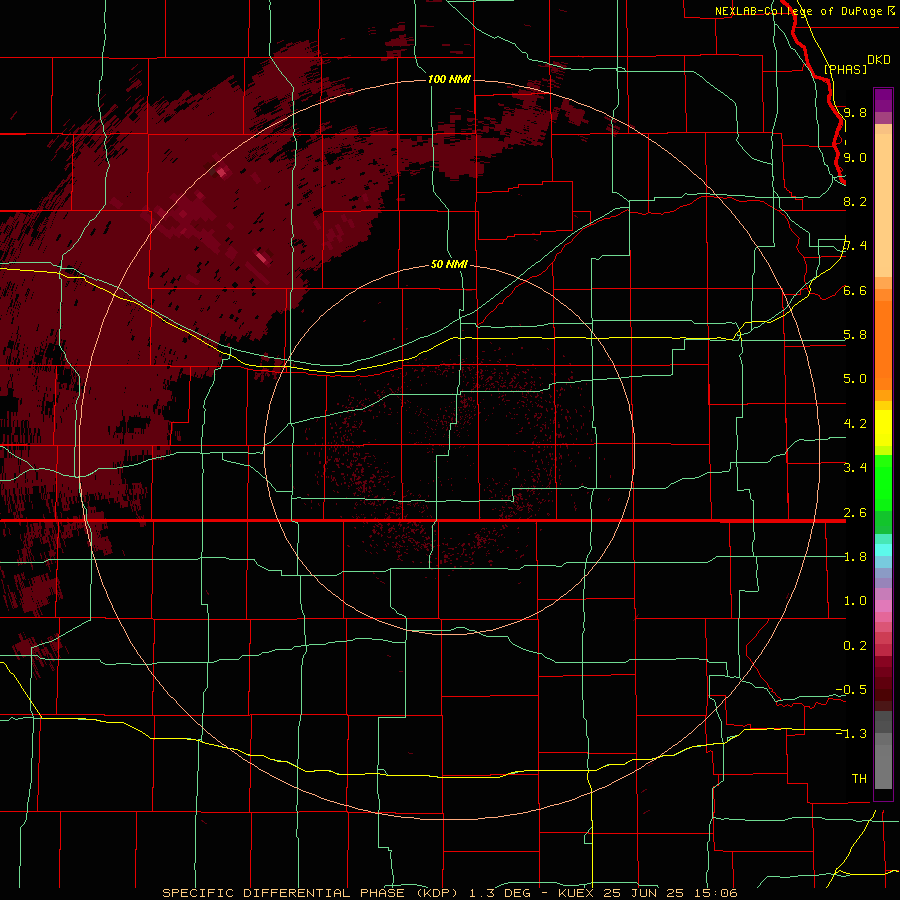900x900 pixels.
Task: Click the SPECIFIC DIFFERENTIAL PHASE (KDP) caption
Action: pyautogui.click(x=312, y=893)
